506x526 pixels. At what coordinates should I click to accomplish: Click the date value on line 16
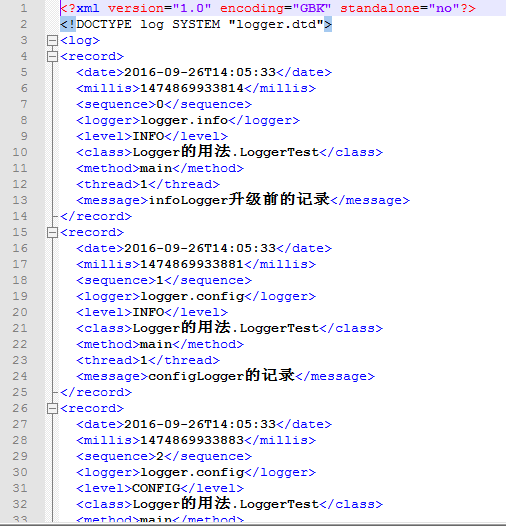(200, 248)
